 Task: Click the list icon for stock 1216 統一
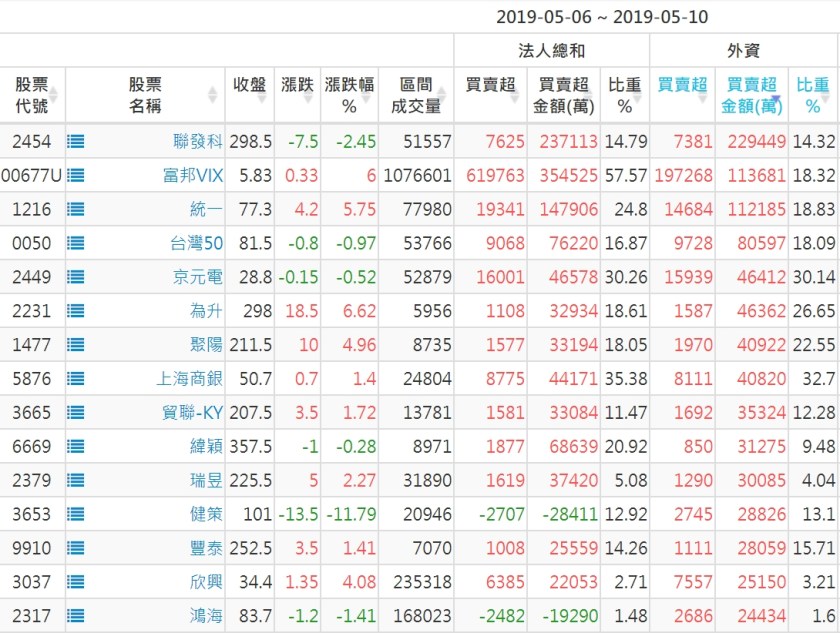point(75,210)
